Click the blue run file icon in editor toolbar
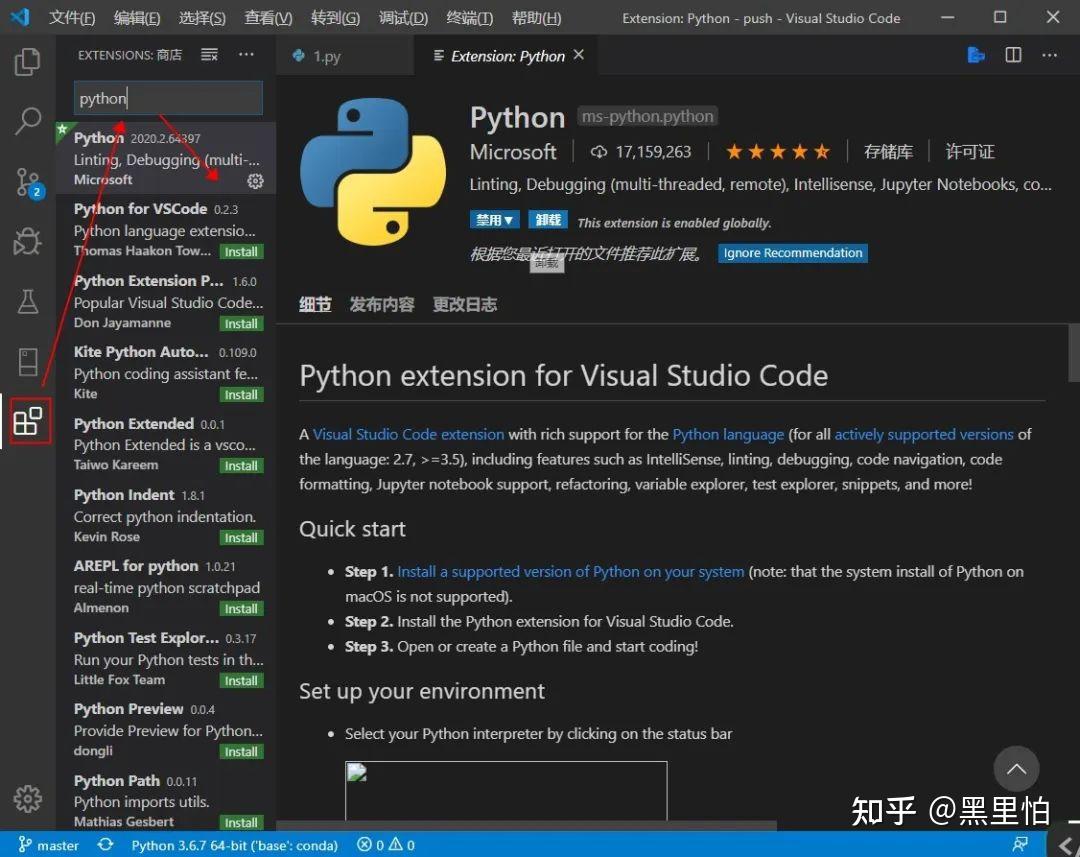Image resolution: width=1080 pixels, height=857 pixels. coord(975,54)
